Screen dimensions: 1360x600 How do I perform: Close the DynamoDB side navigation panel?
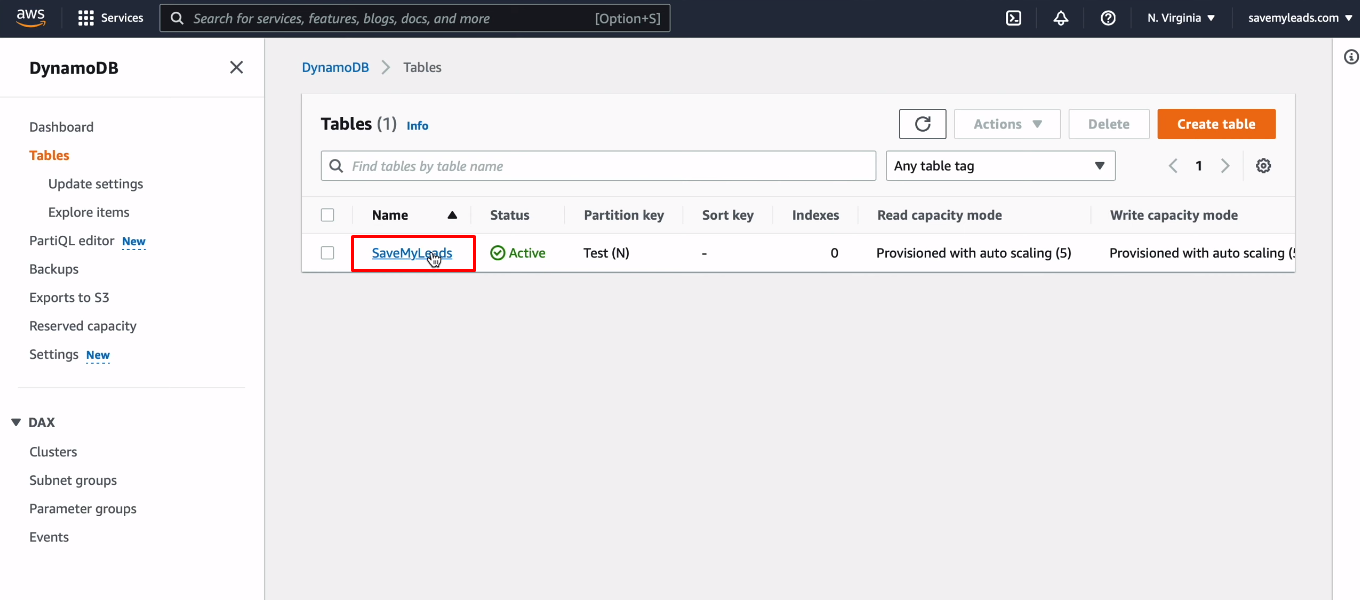[236, 67]
